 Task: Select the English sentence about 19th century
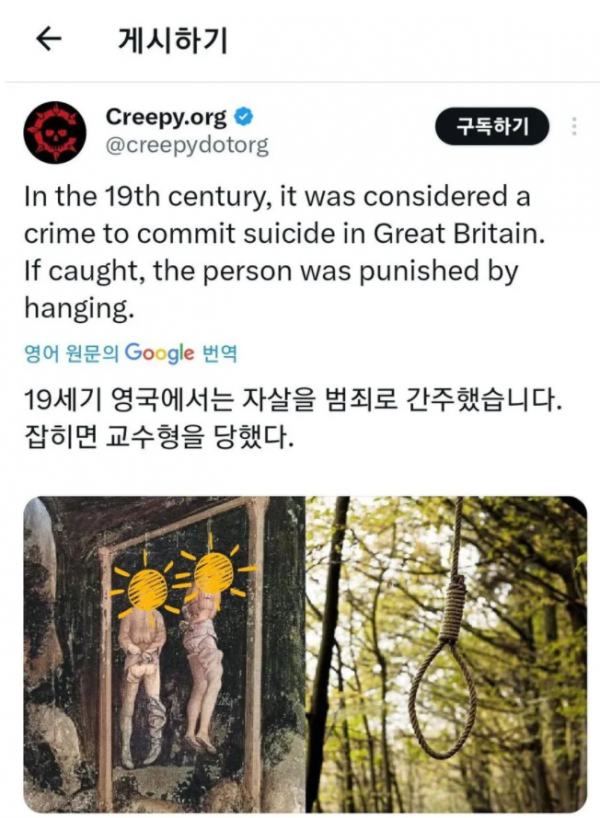[284, 215]
